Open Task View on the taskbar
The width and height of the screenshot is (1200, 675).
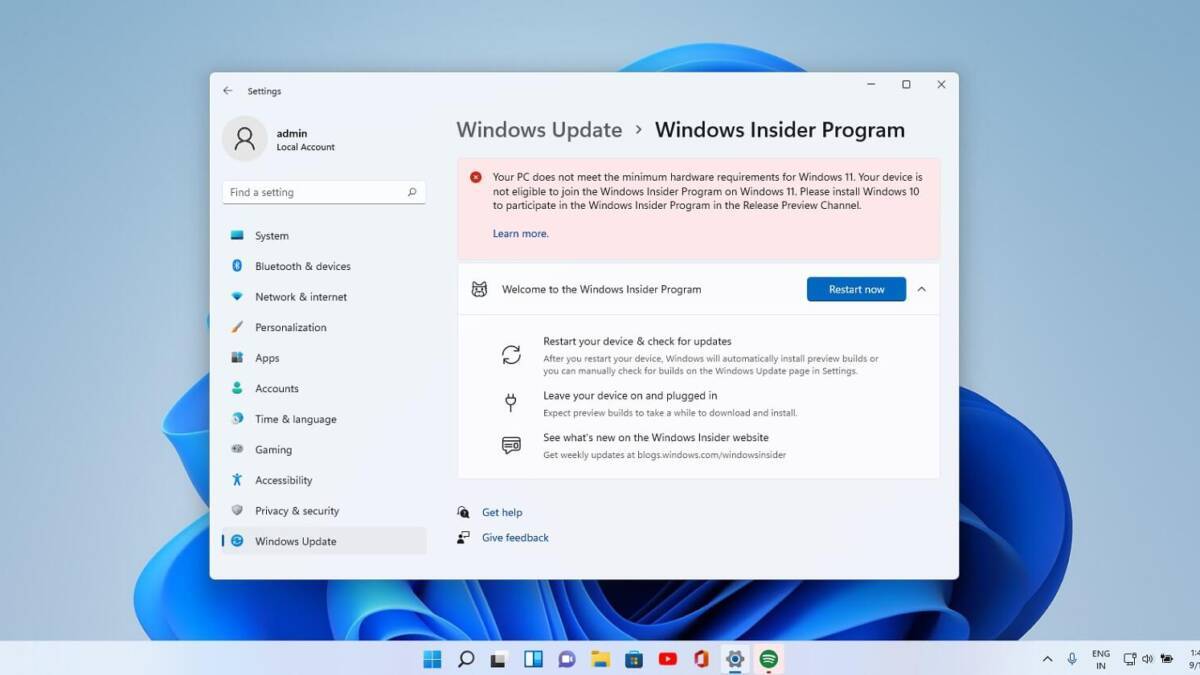499,659
